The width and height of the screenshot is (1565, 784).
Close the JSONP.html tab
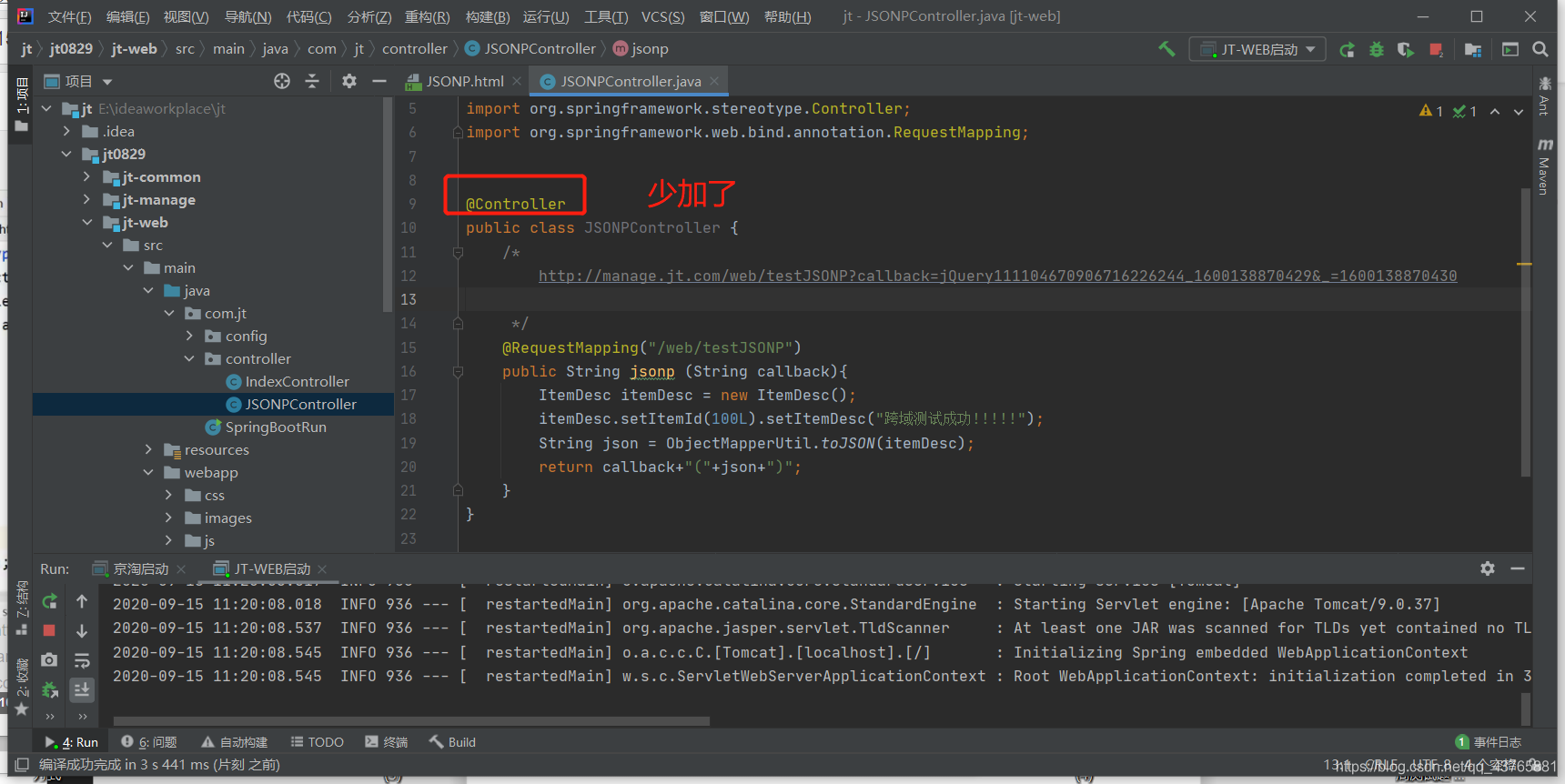(x=517, y=81)
